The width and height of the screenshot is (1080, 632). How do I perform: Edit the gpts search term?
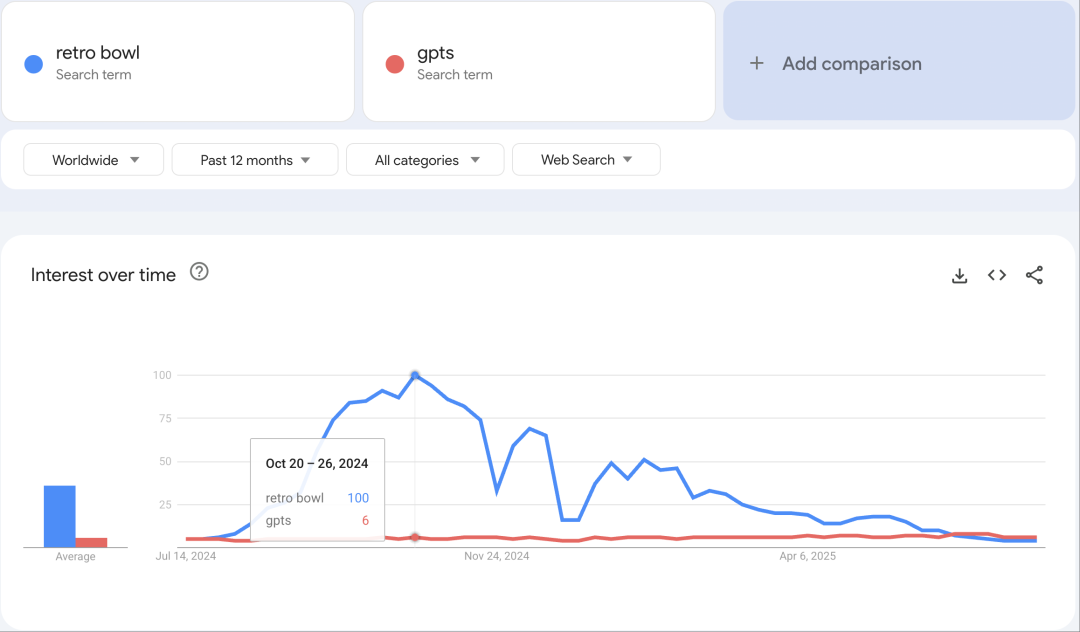[539, 62]
